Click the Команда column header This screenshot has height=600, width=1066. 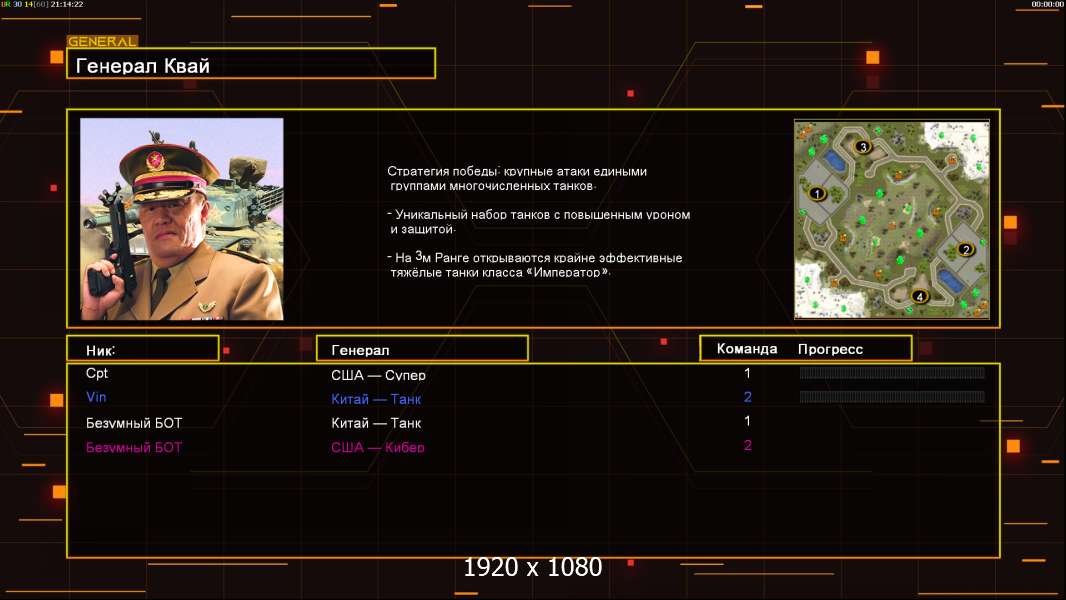(x=746, y=349)
